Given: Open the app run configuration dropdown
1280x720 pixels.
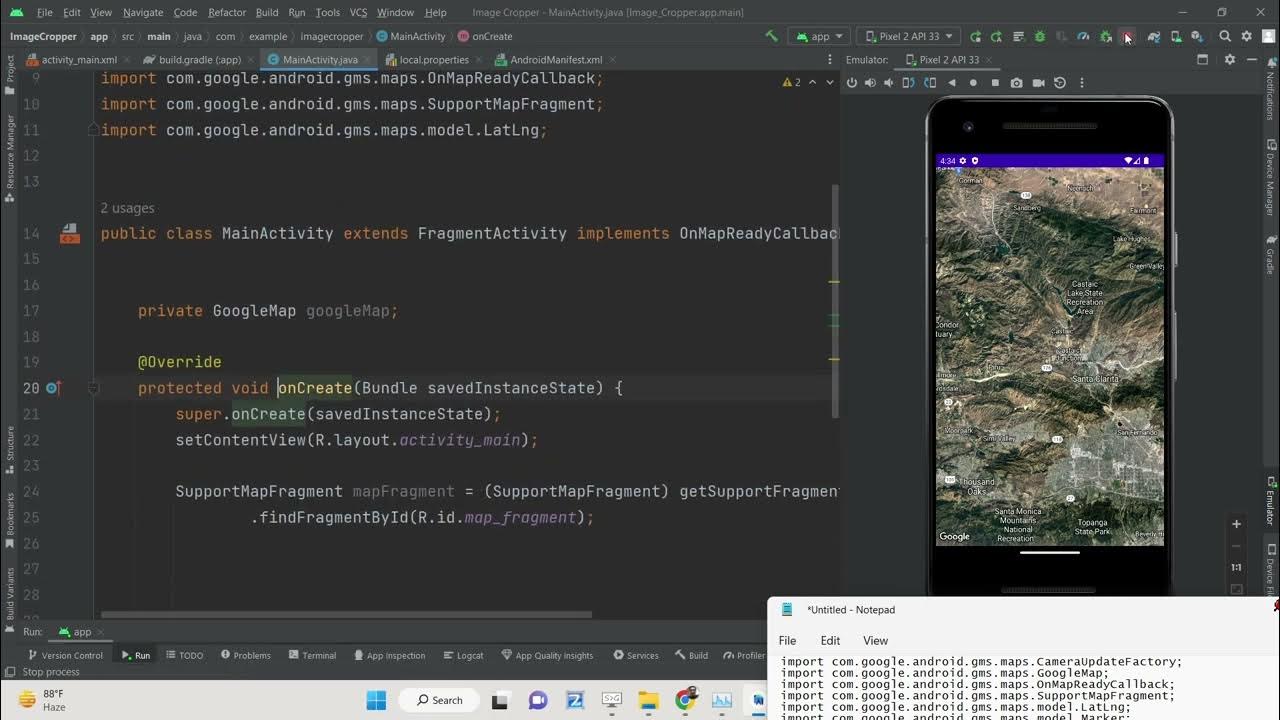Looking at the screenshot, I should pos(820,36).
